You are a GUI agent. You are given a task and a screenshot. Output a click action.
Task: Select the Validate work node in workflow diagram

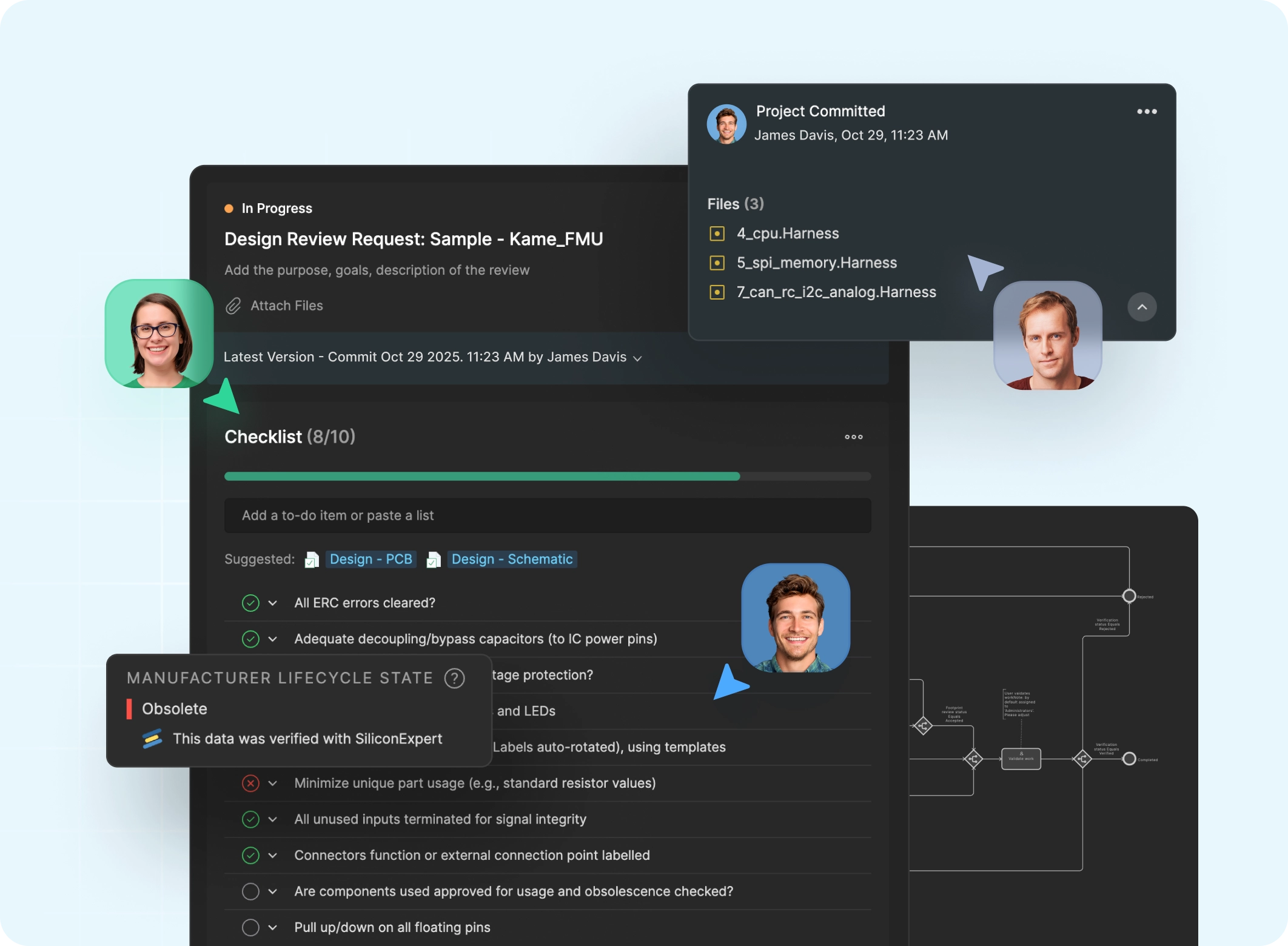(x=1021, y=759)
